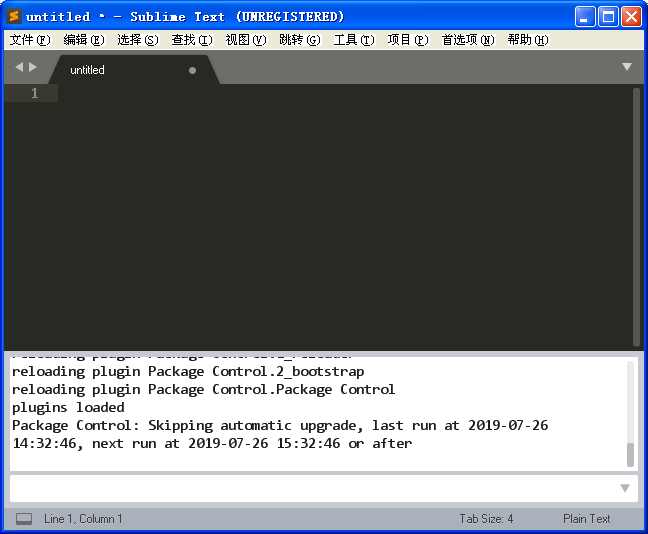The image size is (648, 534).
Task: Click console line starting with '14:32:46, next run'
Action: pyautogui.click(x=212, y=443)
